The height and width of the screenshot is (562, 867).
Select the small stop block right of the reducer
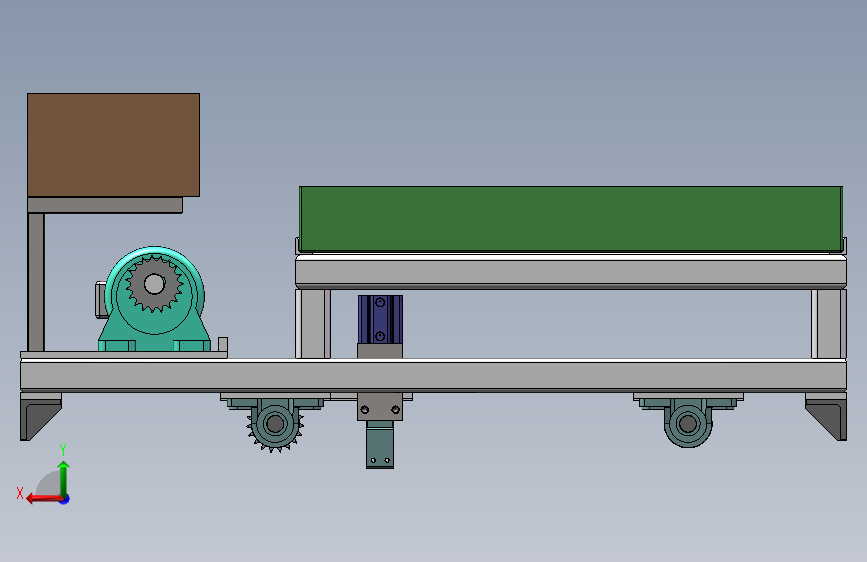(223, 344)
